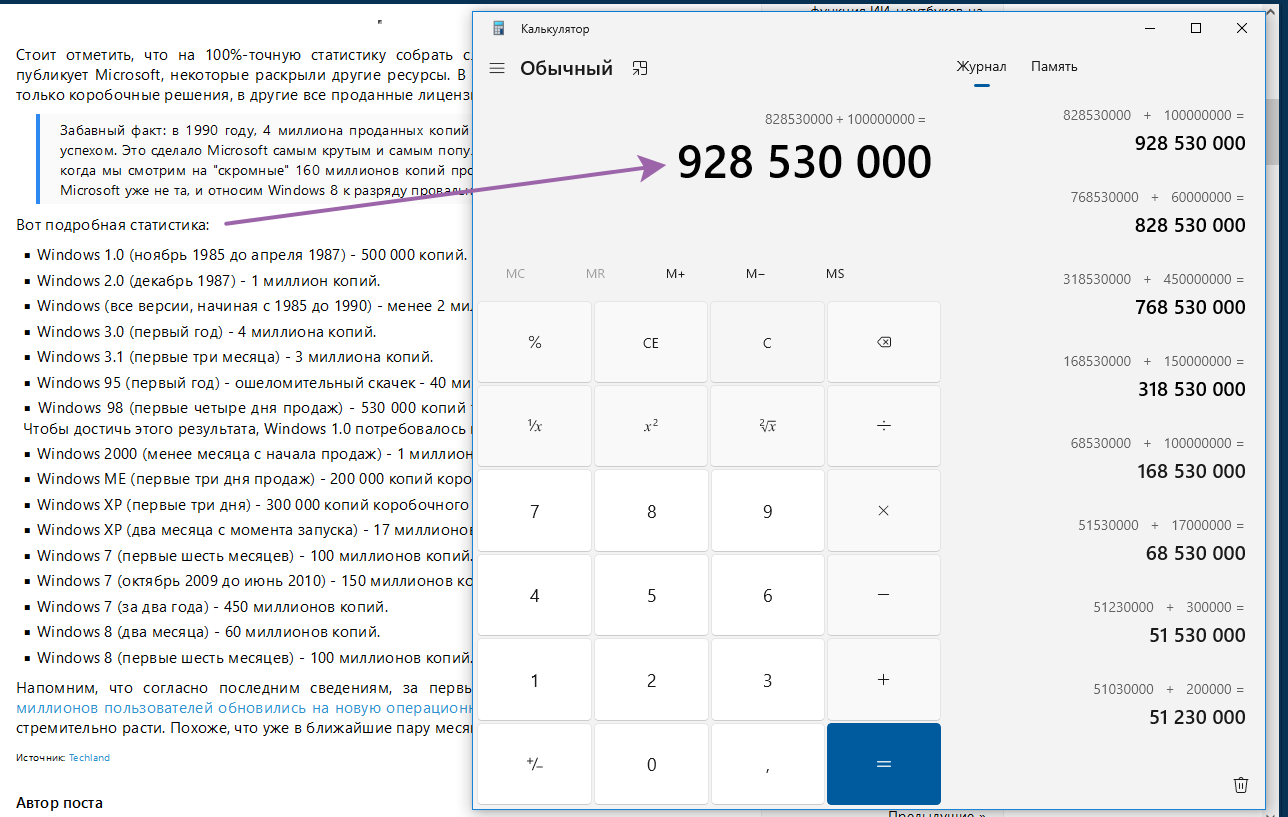The height and width of the screenshot is (817, 1288).
Task: Click the plus/minus sign toggle key
Action: (534, 764)
